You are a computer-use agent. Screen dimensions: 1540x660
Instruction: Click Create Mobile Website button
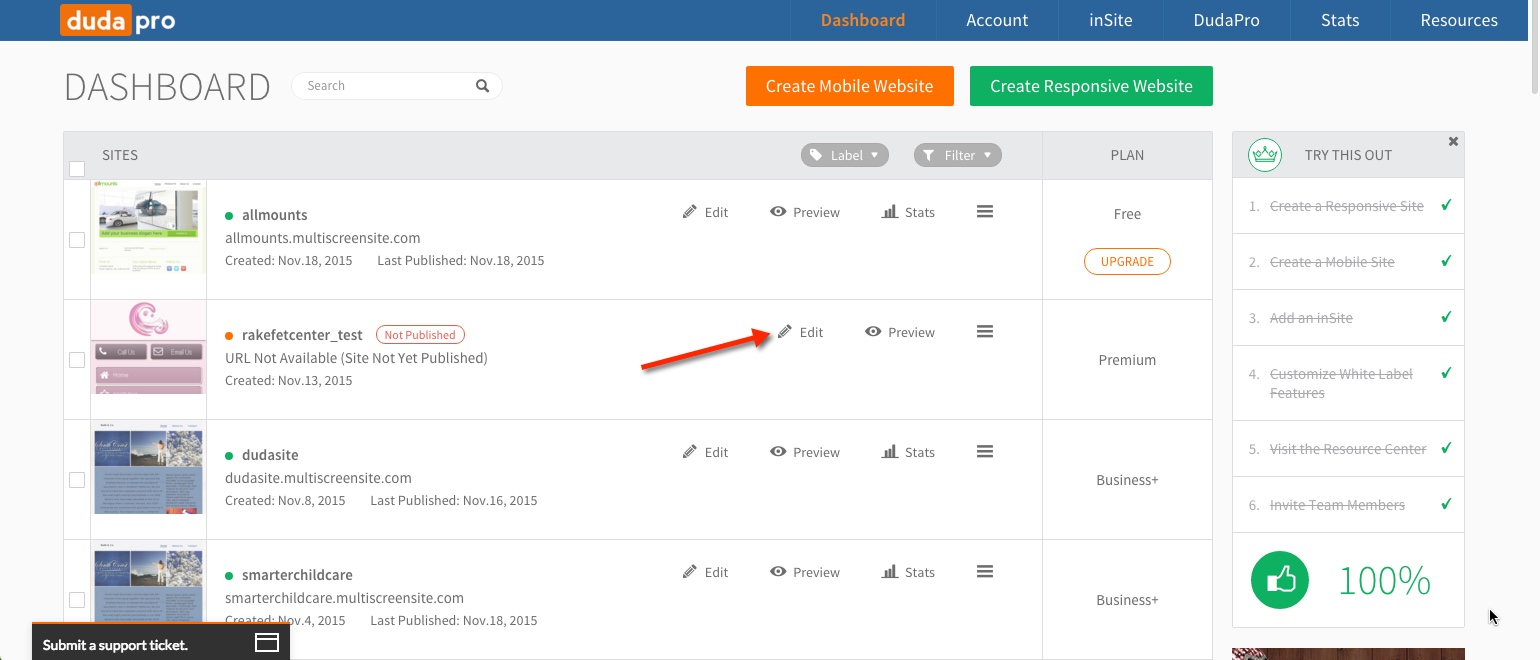(850, 86)
